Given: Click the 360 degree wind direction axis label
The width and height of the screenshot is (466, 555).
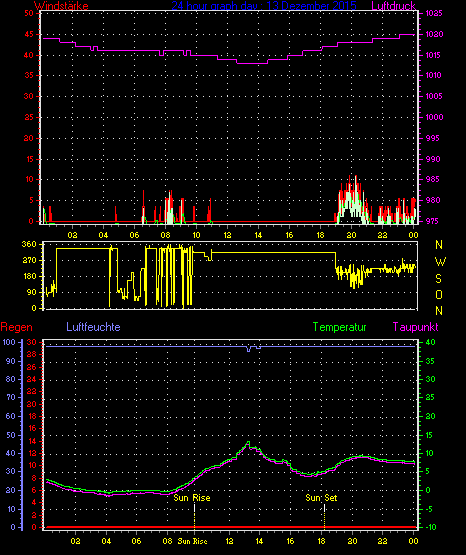Looking at the screenshot, I should tap(29, 244).
